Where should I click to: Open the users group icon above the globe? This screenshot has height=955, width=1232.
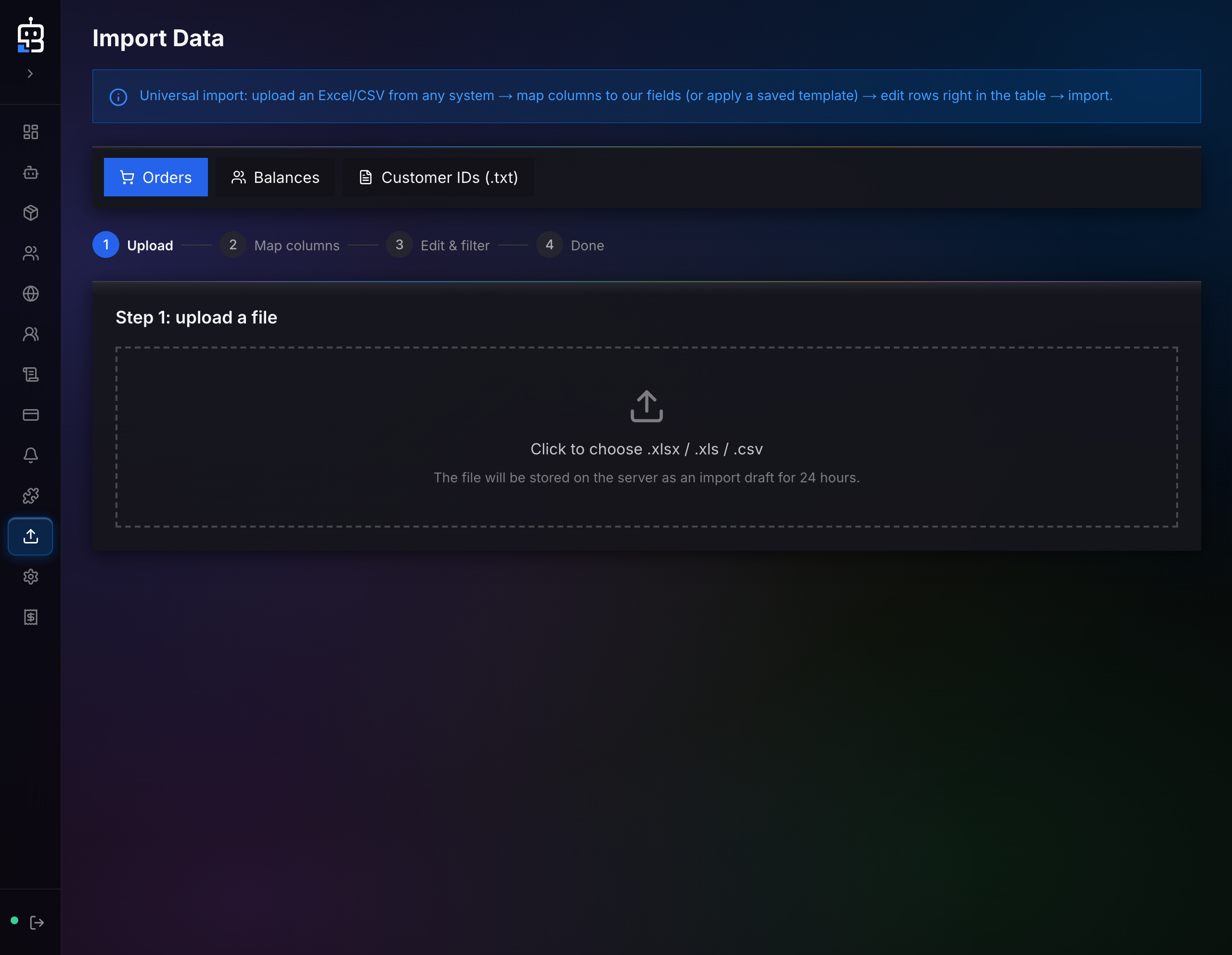coord(30,253)
